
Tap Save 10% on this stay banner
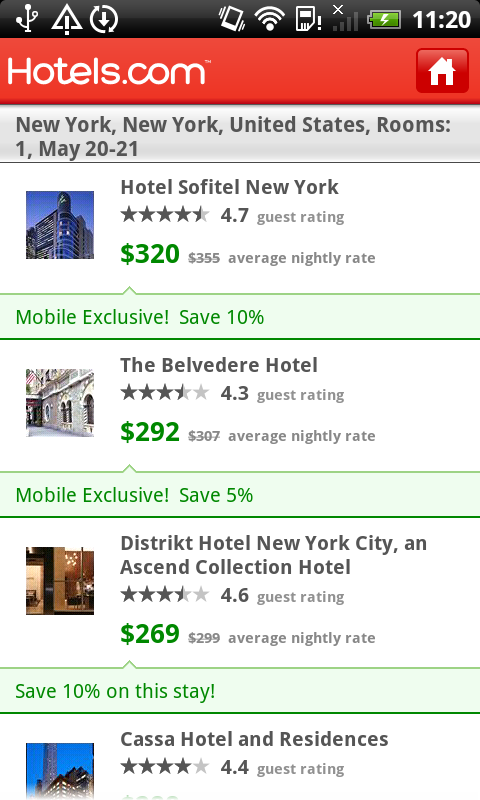(240, 691)
